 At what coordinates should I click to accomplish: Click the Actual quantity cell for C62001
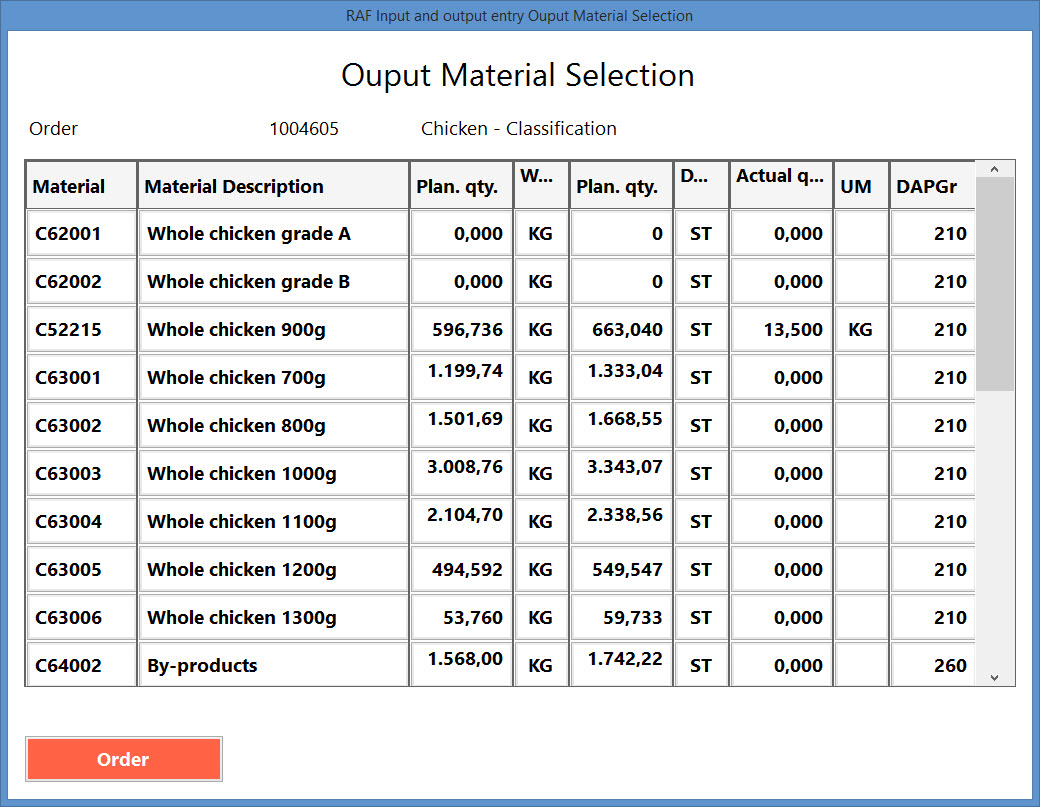click(781, 234)
